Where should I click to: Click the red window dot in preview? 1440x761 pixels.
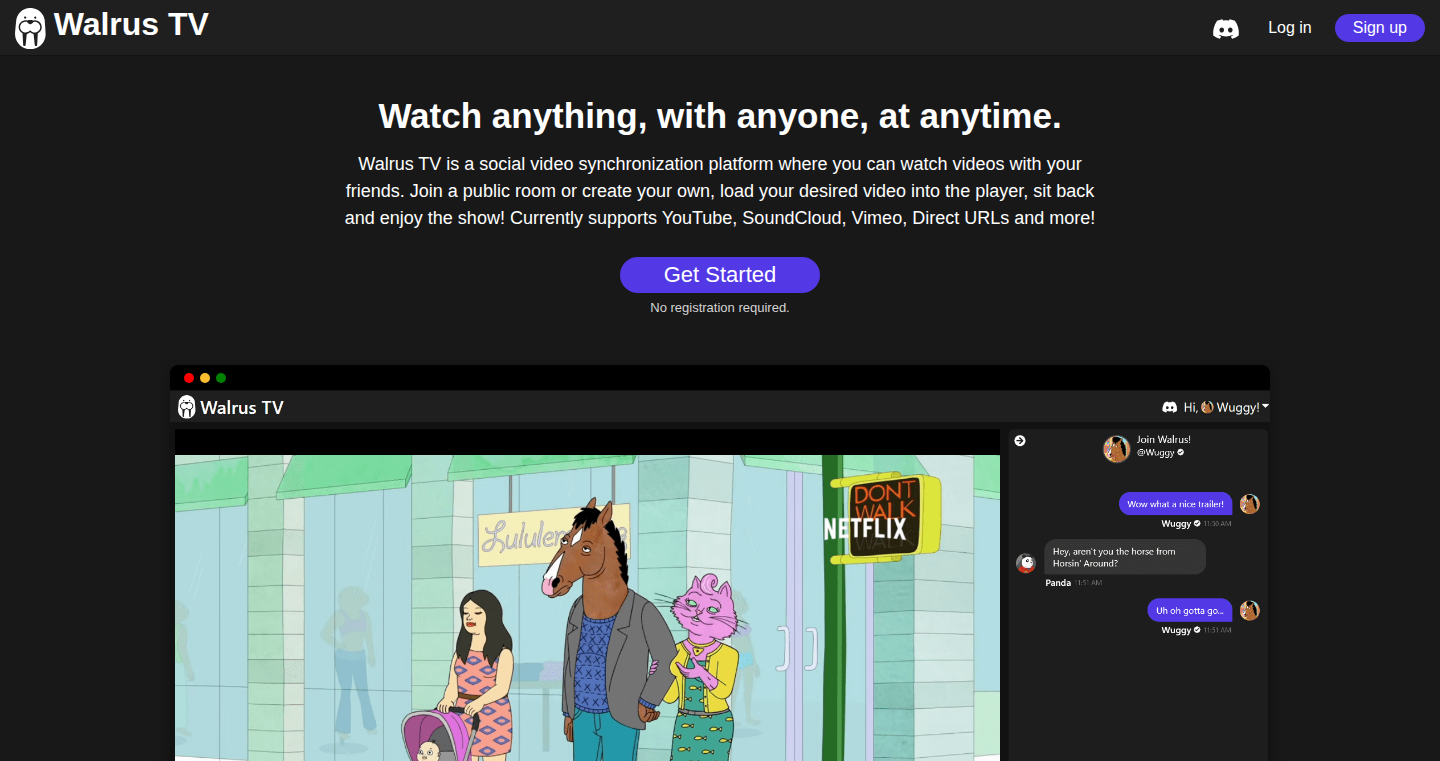click(189, 378)
